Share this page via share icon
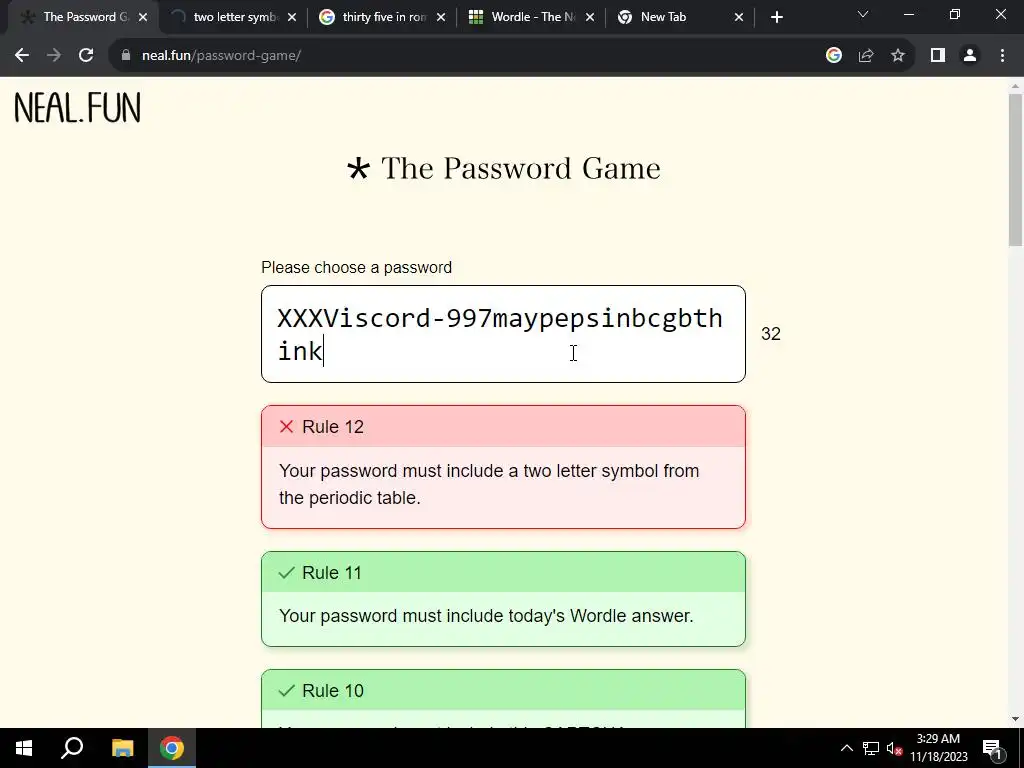 (x=866, y=56)
